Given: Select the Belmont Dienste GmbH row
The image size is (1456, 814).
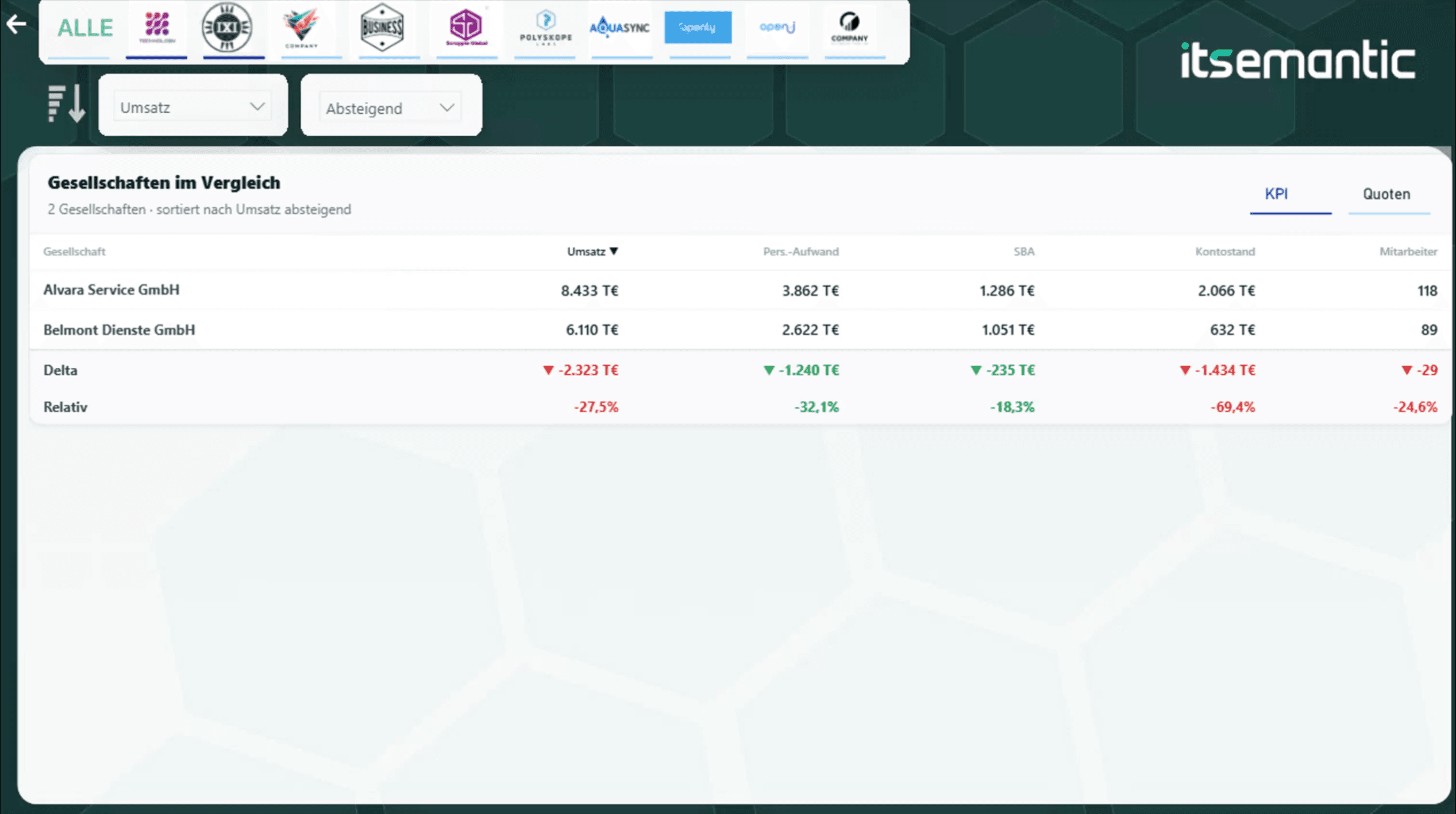Looking at the screenshot, I should coord(740,329).
